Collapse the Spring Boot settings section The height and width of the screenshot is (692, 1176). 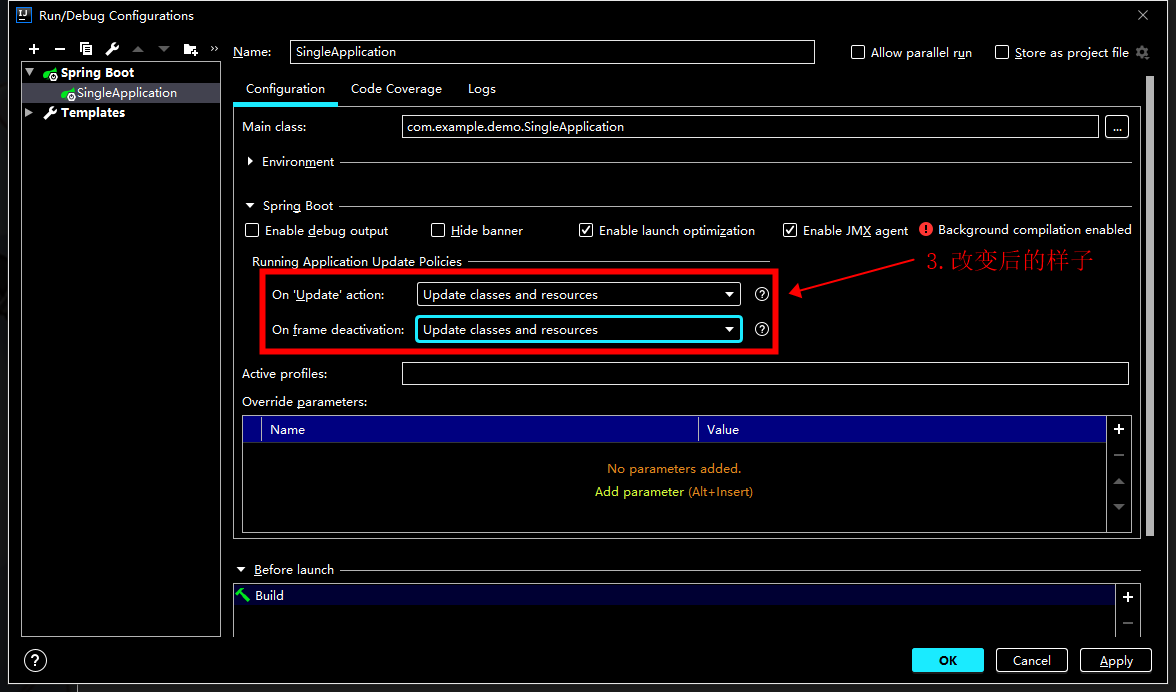(x=250, y=205)
